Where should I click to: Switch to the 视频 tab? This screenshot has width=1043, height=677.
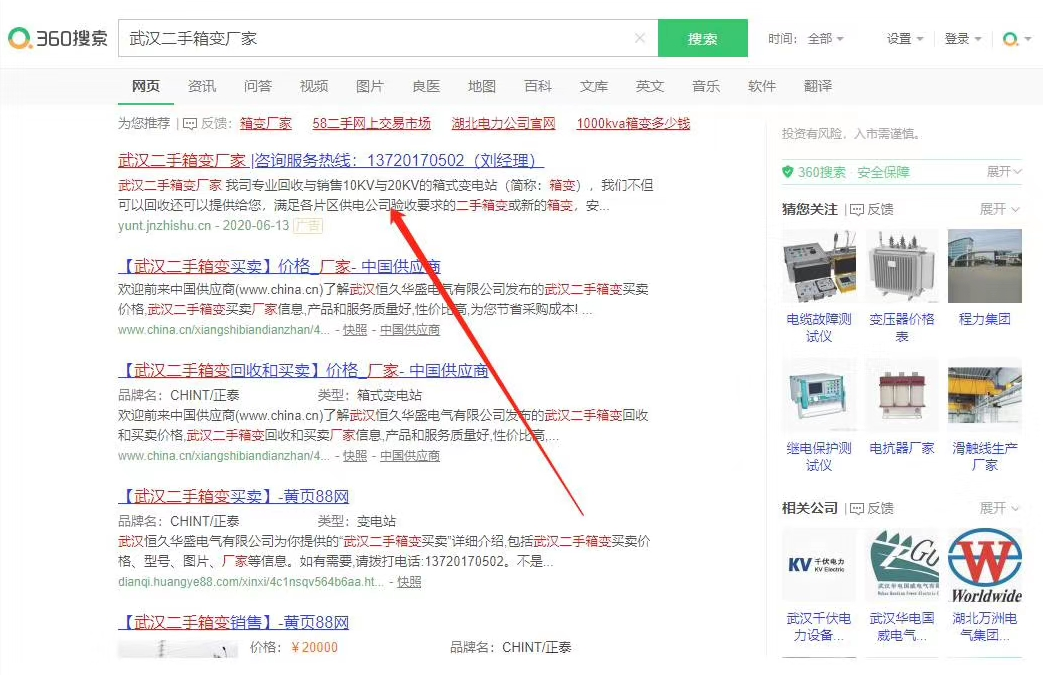pyautogui.click(x=314, y=86)
